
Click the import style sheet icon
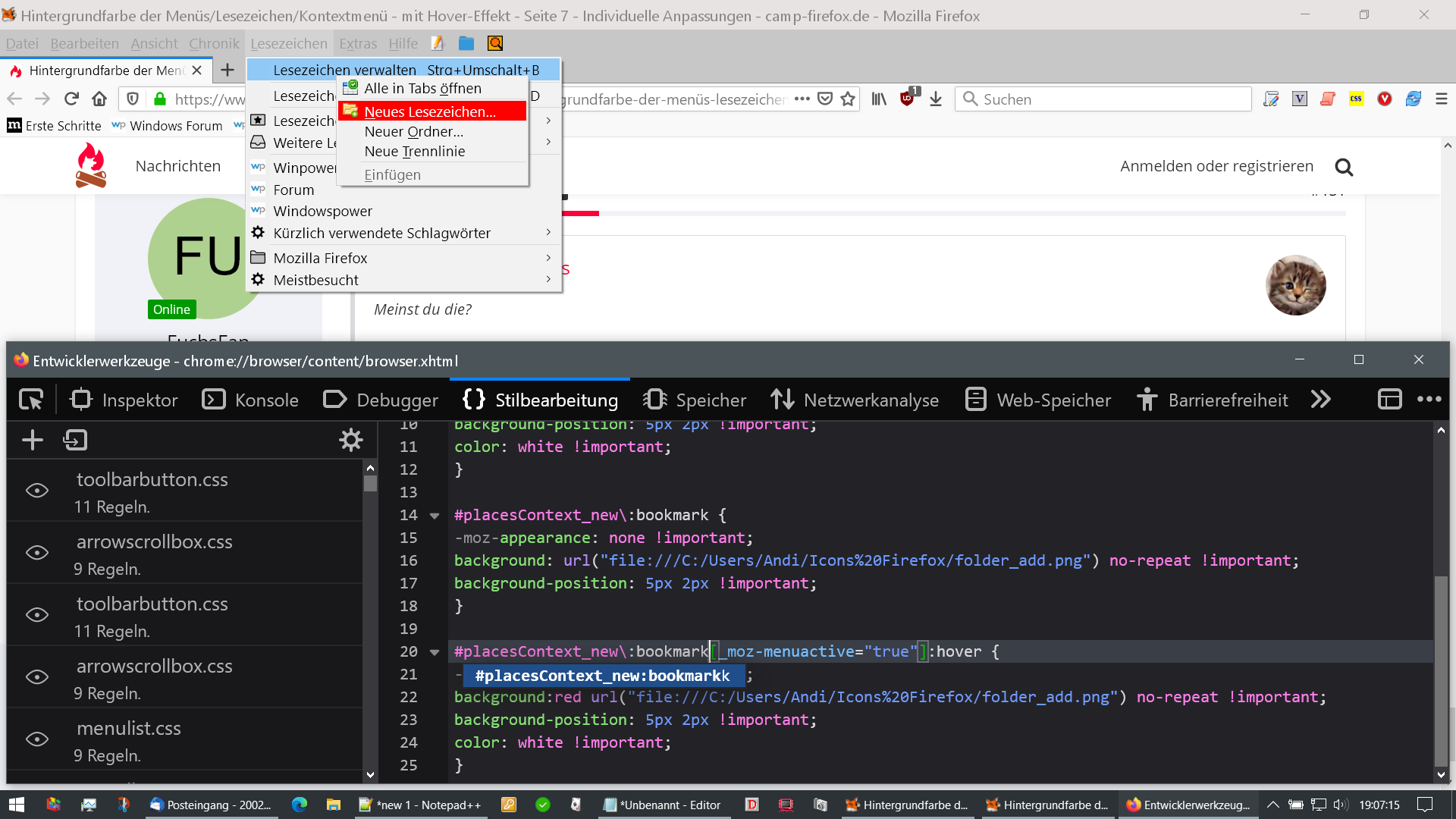pos(75,440)
